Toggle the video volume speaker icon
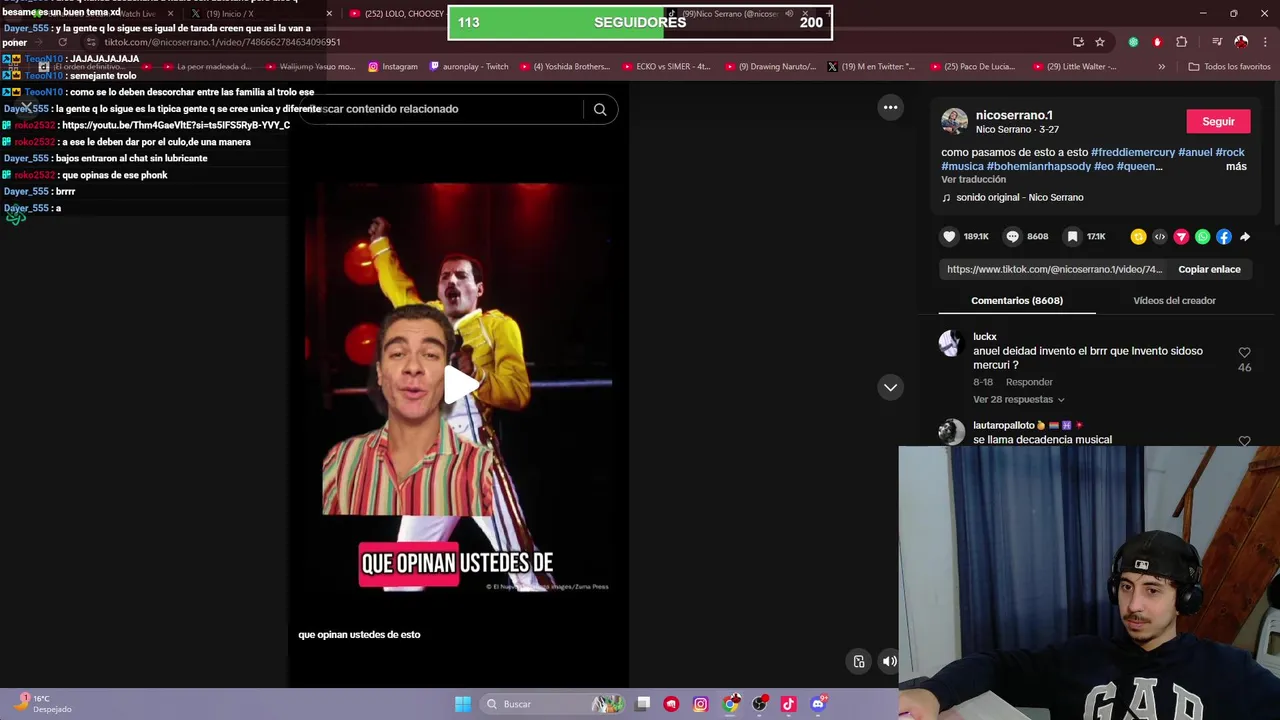1280x720 pixels. coord(889,661)
